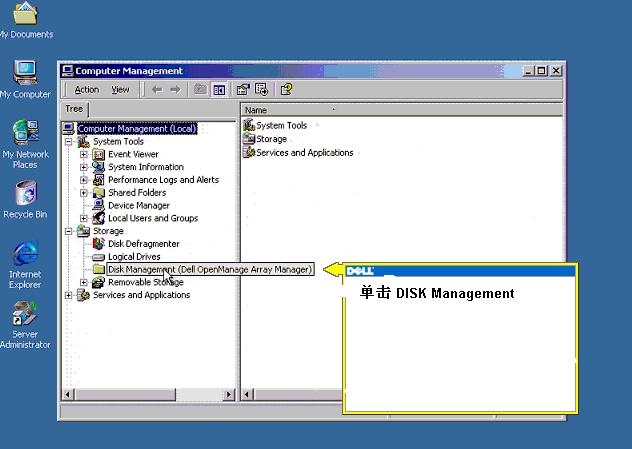Viewport: 632px width, 449px height.
Task: Click the Disk Defragmenter tree icon
Action: [x=98, y=244]
